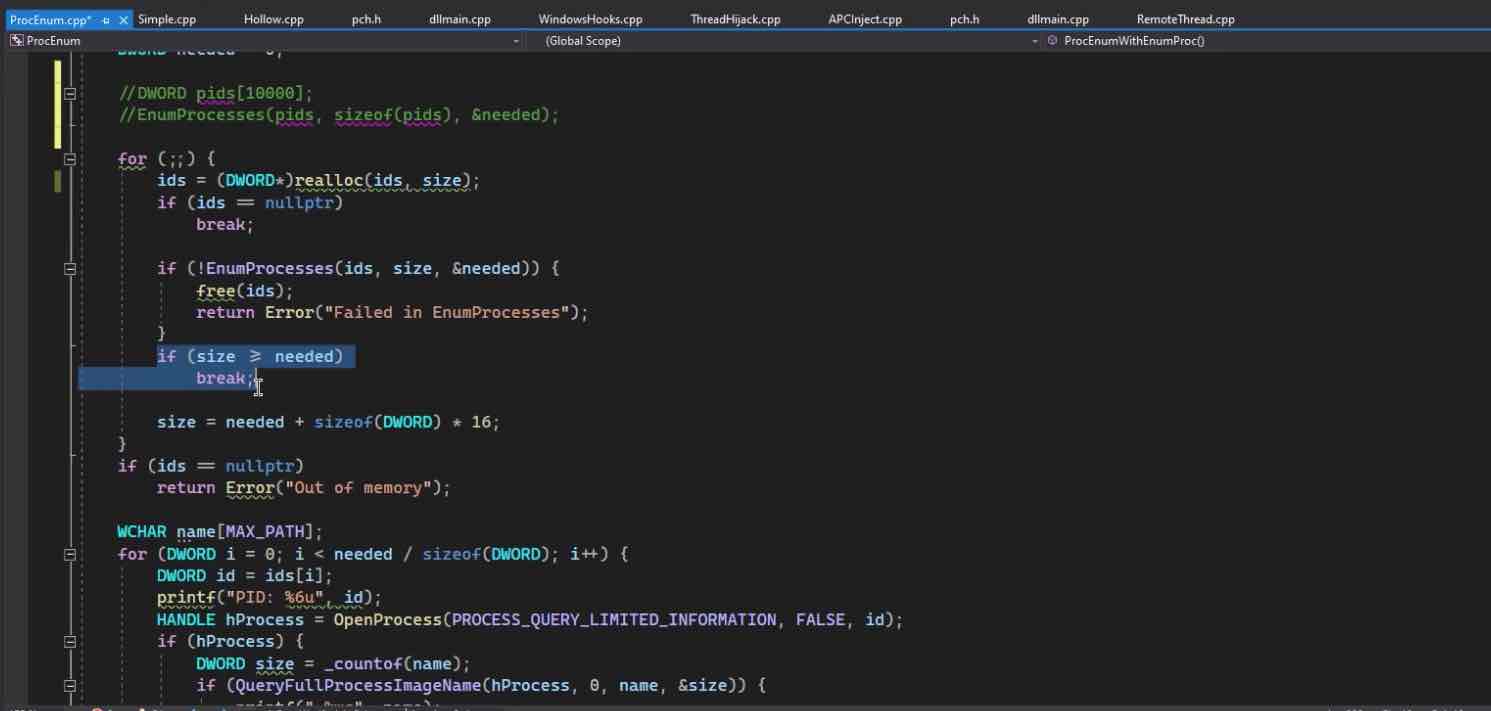Viewport: 1491px width, 711px height.
Task: Switch to the APCInject.cpp tab
Action: pos(865,19)
